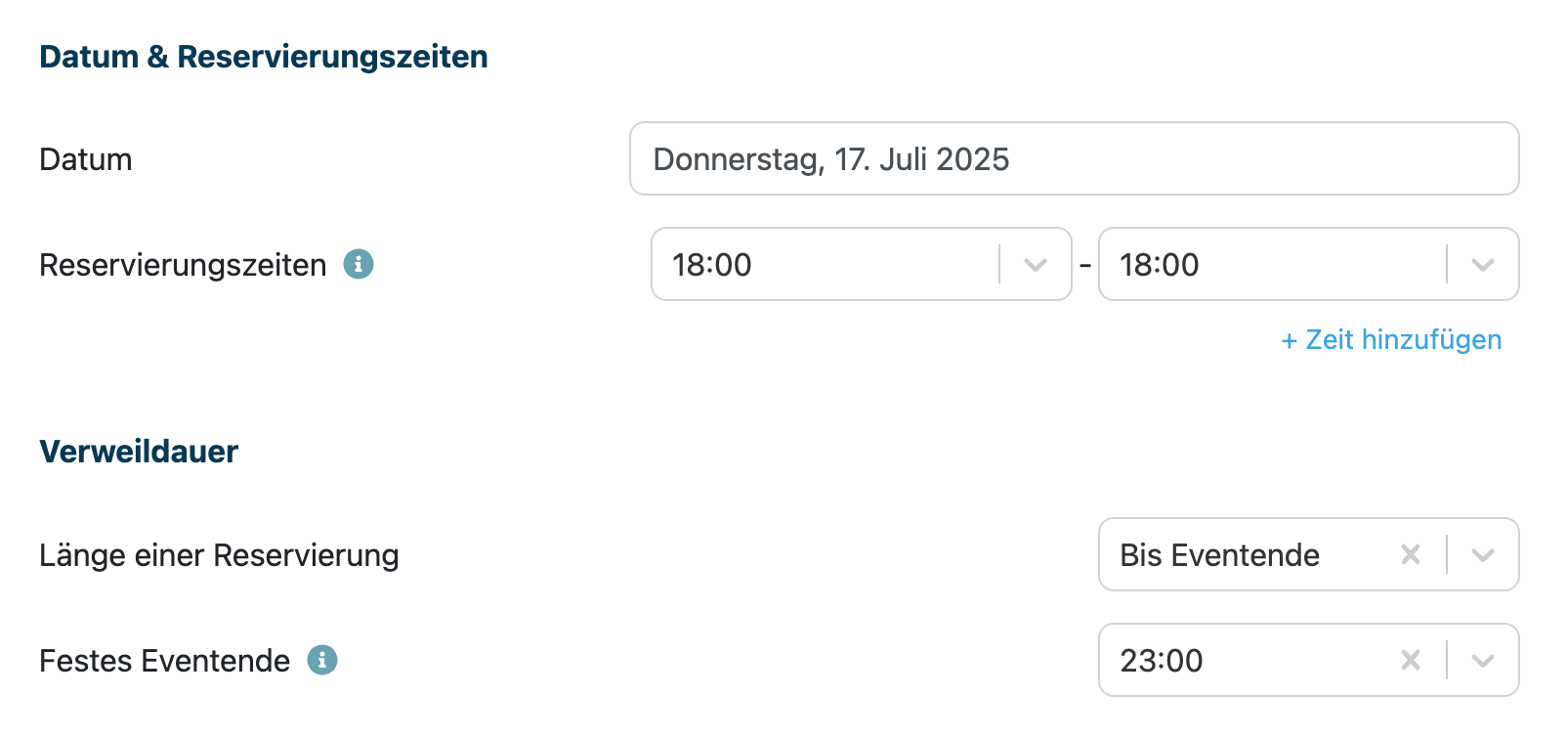Add another time via Zeit hinzufügen

(1391, 339)
